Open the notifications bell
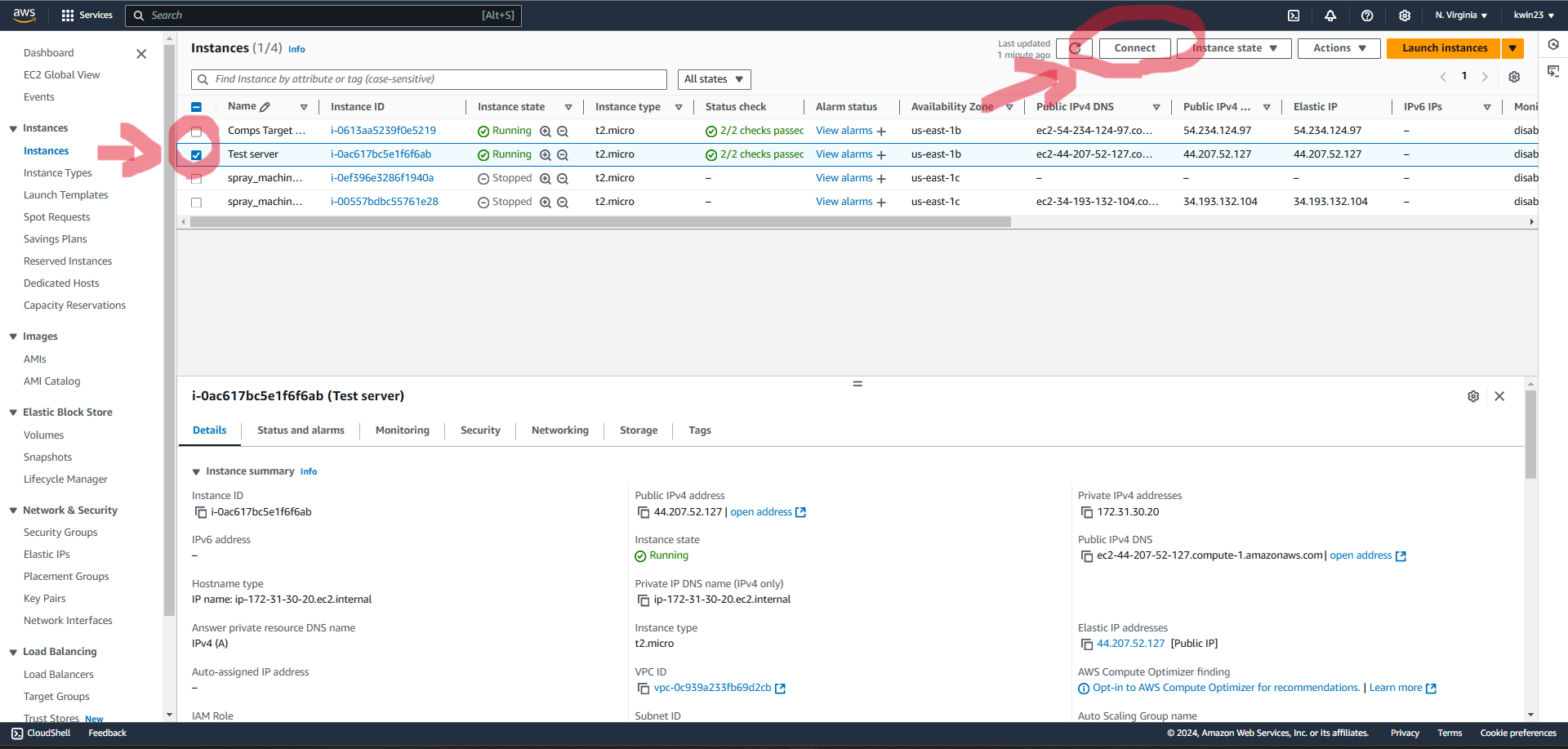Screen dimensions: 1568x749 (x=1330, y=16)
